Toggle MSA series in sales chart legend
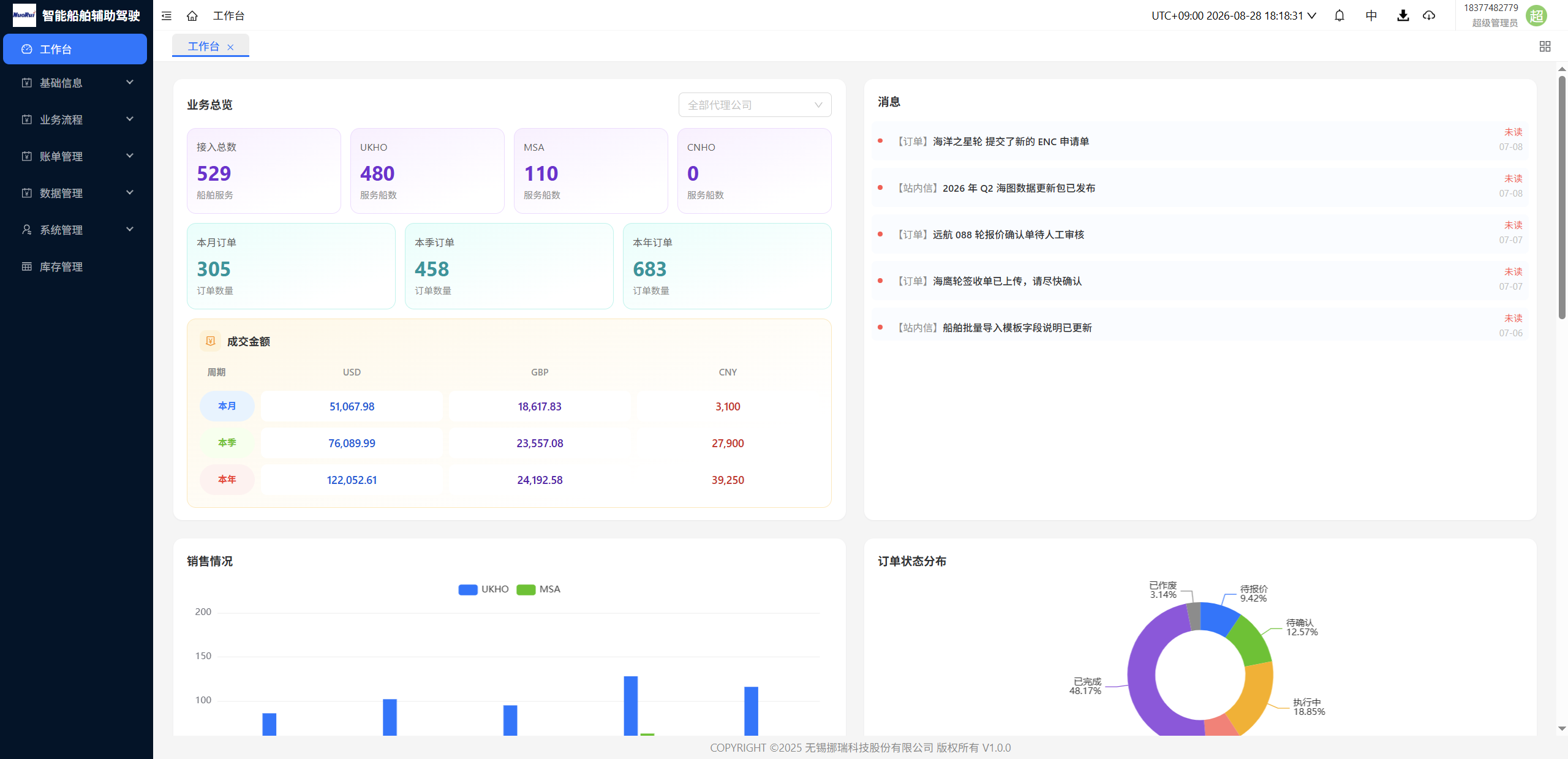 pyautogui.click(x=538, y=589)
